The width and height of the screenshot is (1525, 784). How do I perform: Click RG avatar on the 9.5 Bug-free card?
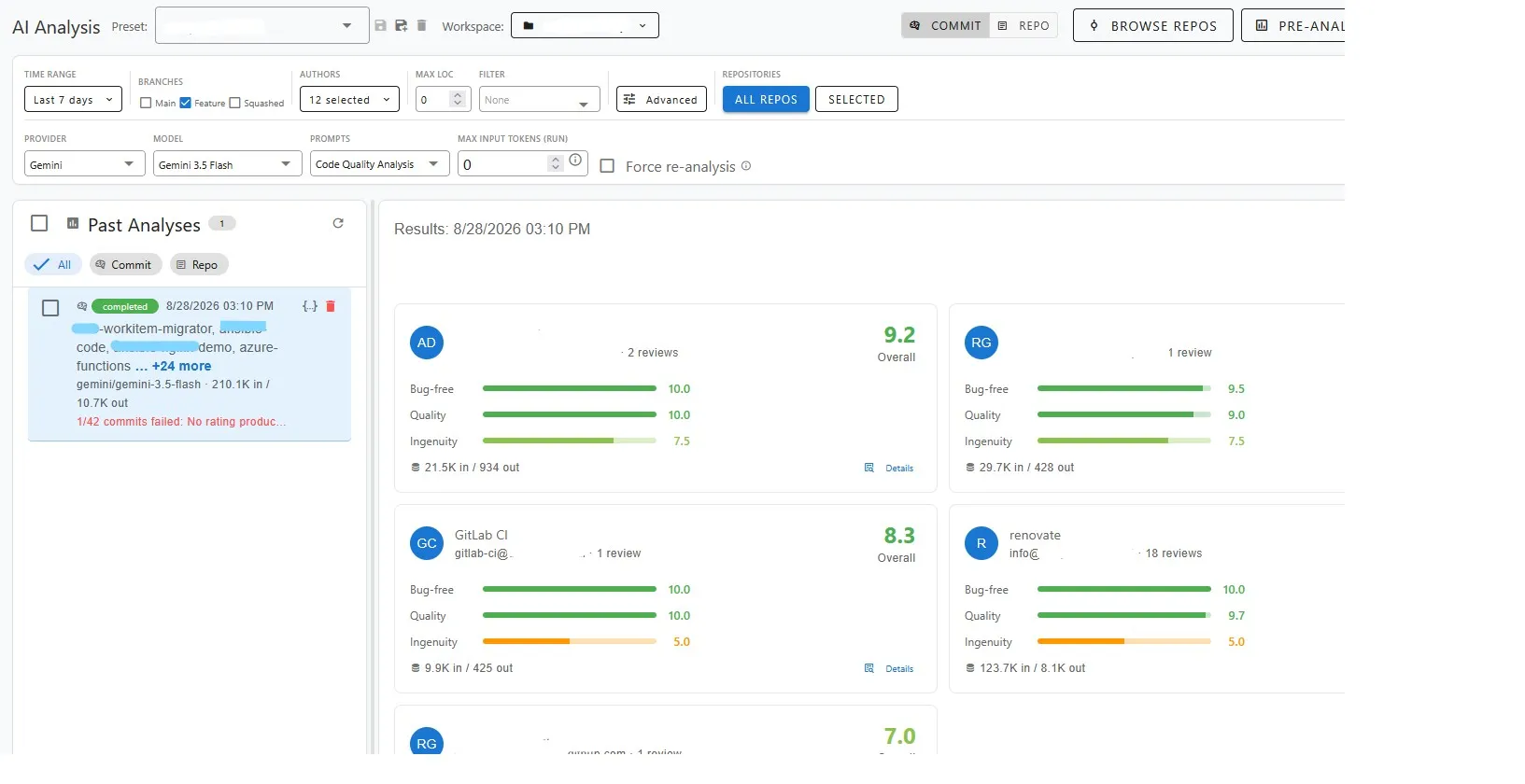(x=981, y=343)
